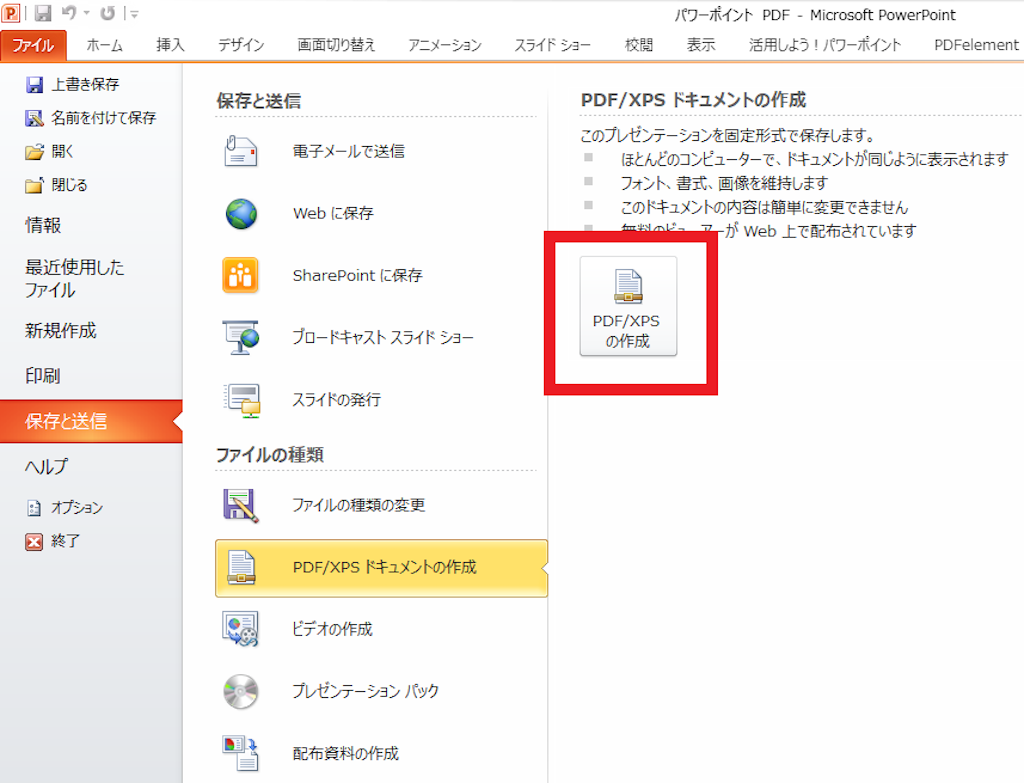Switch to the 校閲 tab
This screenshot has height=783, width=1024.
click(639, 45)
